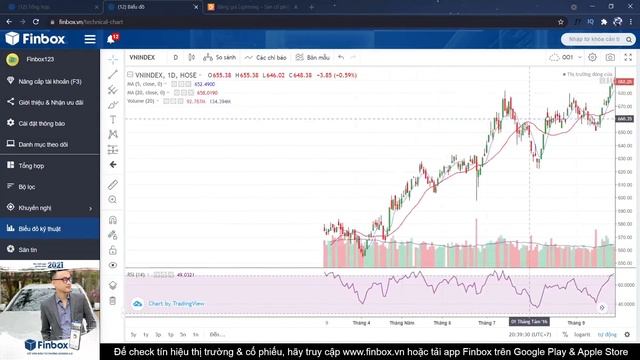Toggle visibility of MA (5, close, 0)
This screenshot has height=360, width=640.
pyautogui.click(x=174, y=84)
